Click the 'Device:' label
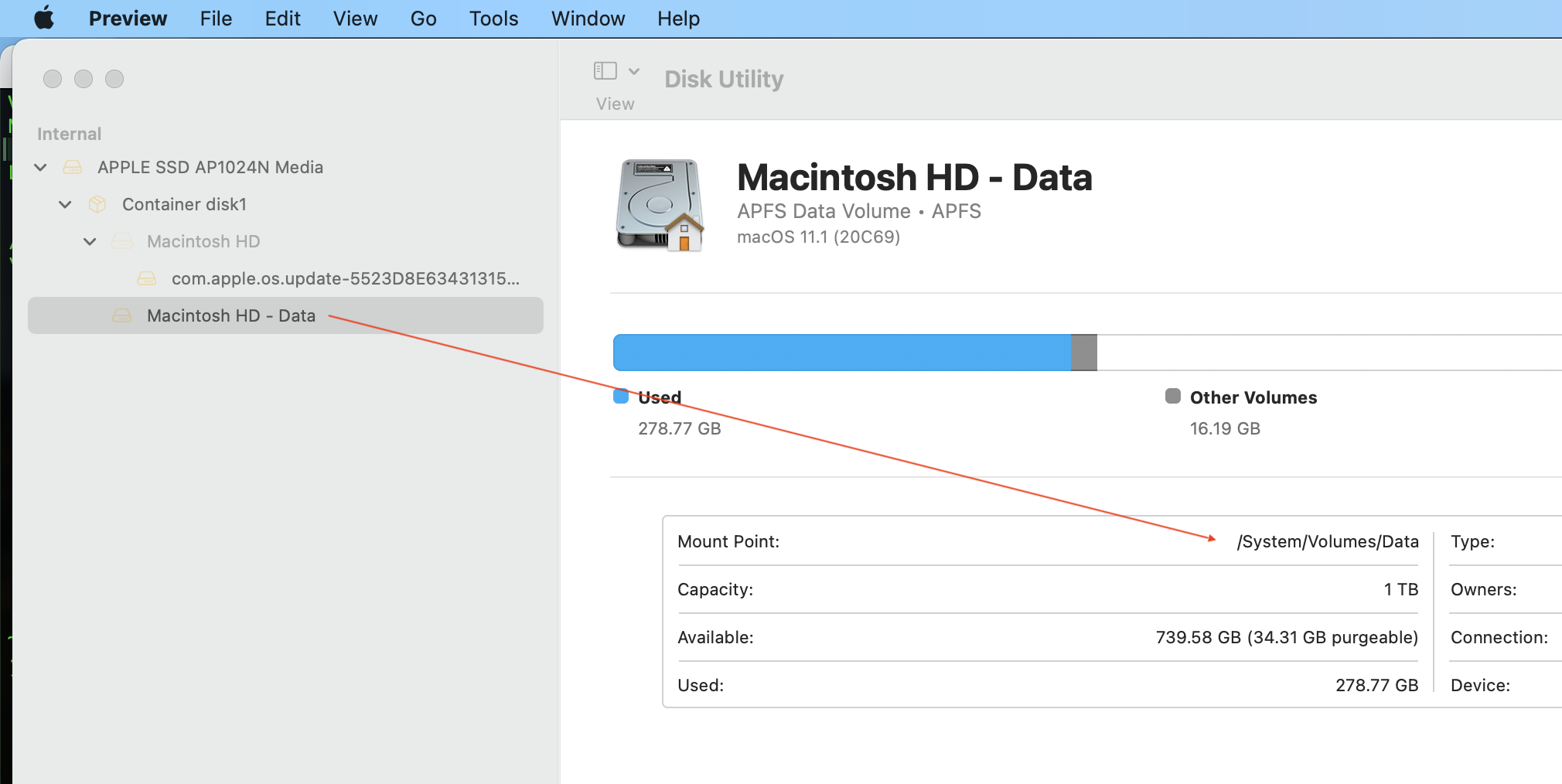The width and height of the screenshot is (1562, 784). point(1481,685)
